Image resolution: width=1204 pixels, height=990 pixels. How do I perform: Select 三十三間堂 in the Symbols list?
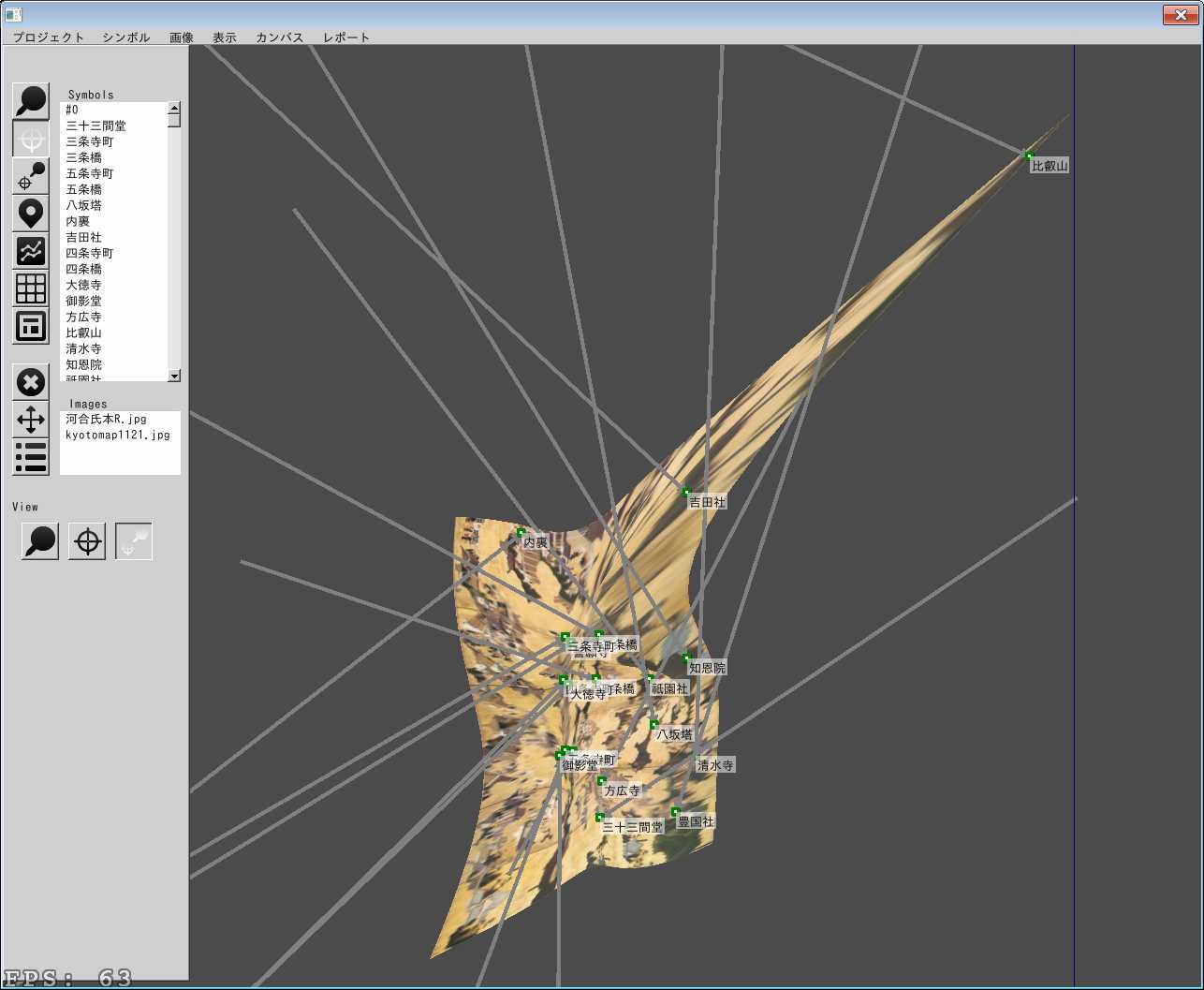coord(114,126)
